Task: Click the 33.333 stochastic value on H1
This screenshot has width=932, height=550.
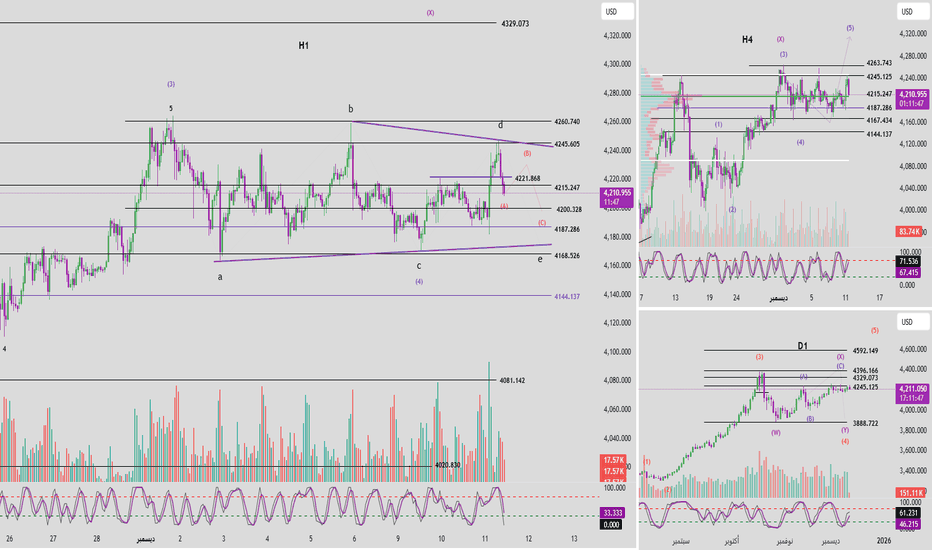Action: pyautogui.click(x=612, y=513)
